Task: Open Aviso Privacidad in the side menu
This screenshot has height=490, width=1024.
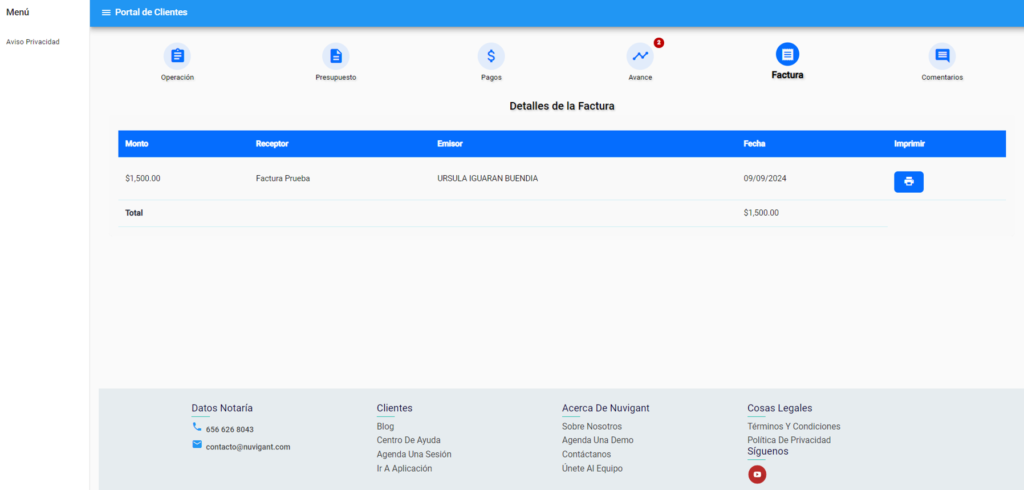Action: coord(33,42)
